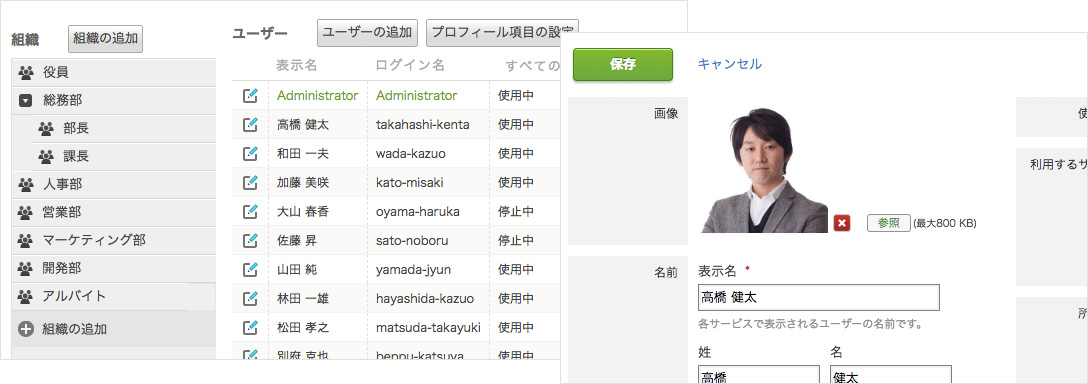Click ユーザーの追加 button
Screen dimensions: 1088x384
point(368,33)
